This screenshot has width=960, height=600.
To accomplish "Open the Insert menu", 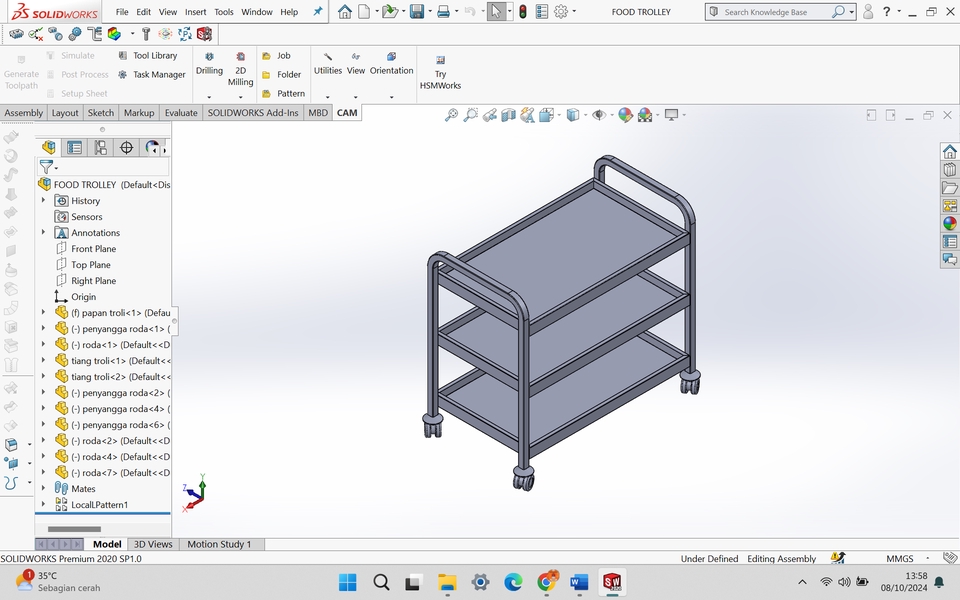I will coord(195,12).
